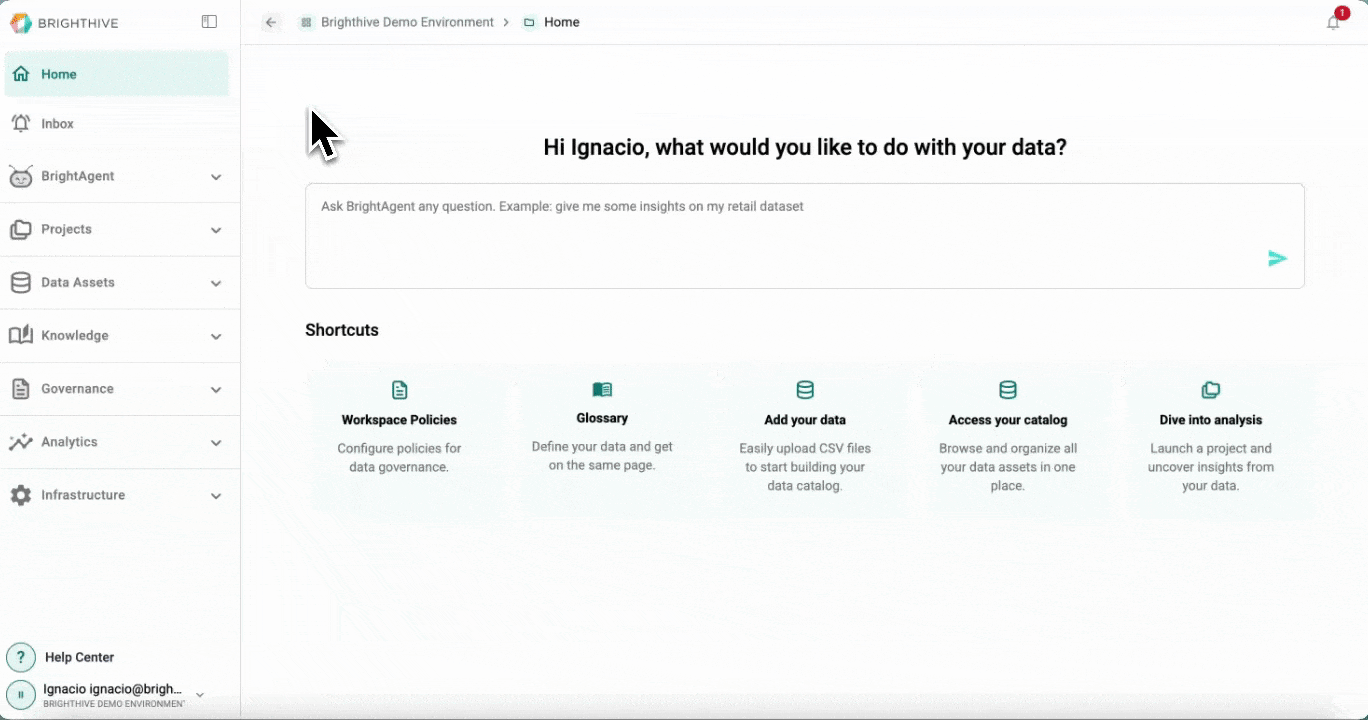Click the BrightAgent robot icon
Screen dimensions: 1368x720
pos(21,176)
